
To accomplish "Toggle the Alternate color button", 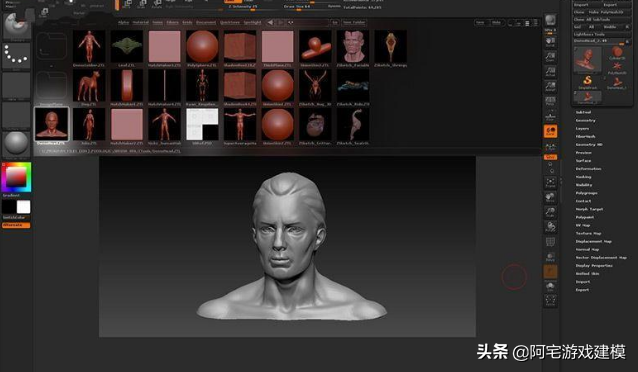I will point(16,225).
